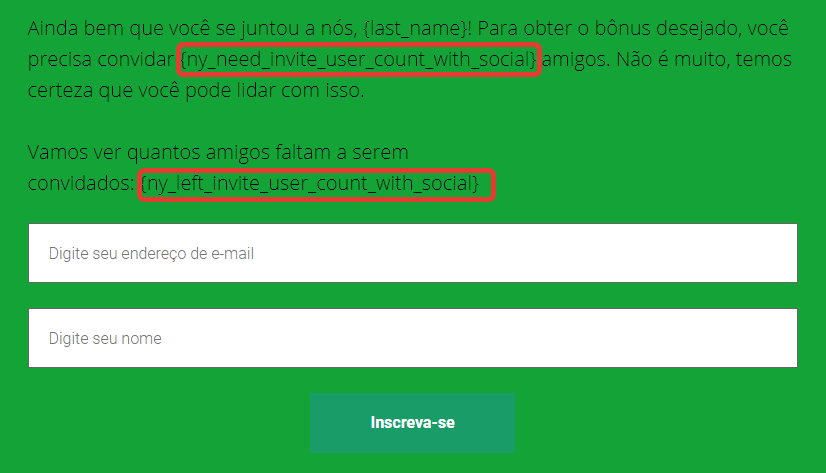Select the "Digite seu nome" input field

412,338
